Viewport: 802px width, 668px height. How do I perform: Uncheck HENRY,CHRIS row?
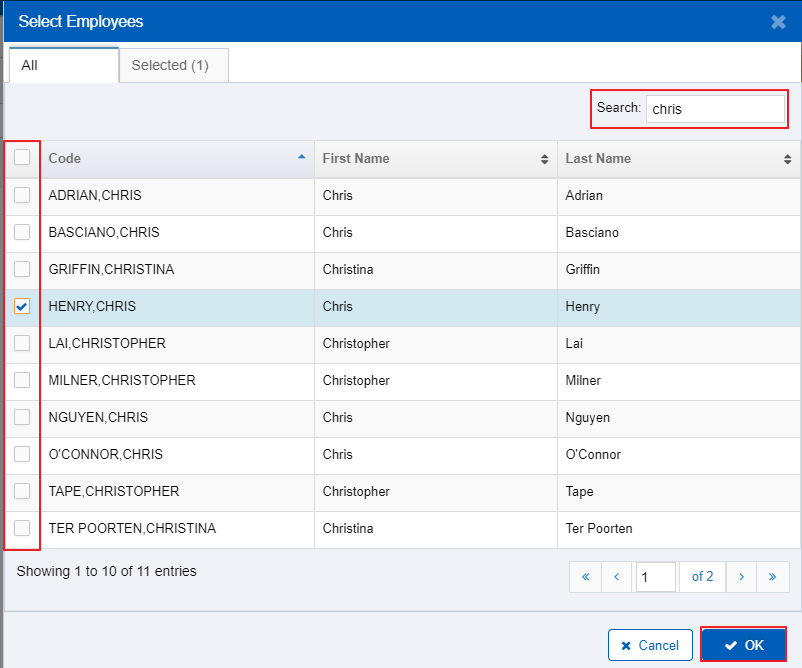pos(22,306)
